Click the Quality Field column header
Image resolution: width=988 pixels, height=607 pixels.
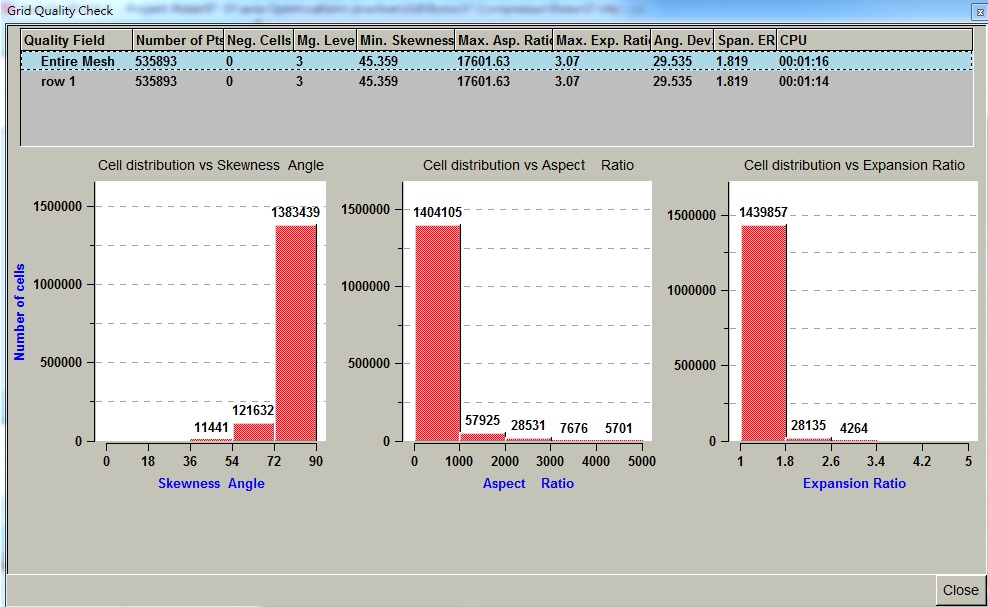(x=77, y=40)
